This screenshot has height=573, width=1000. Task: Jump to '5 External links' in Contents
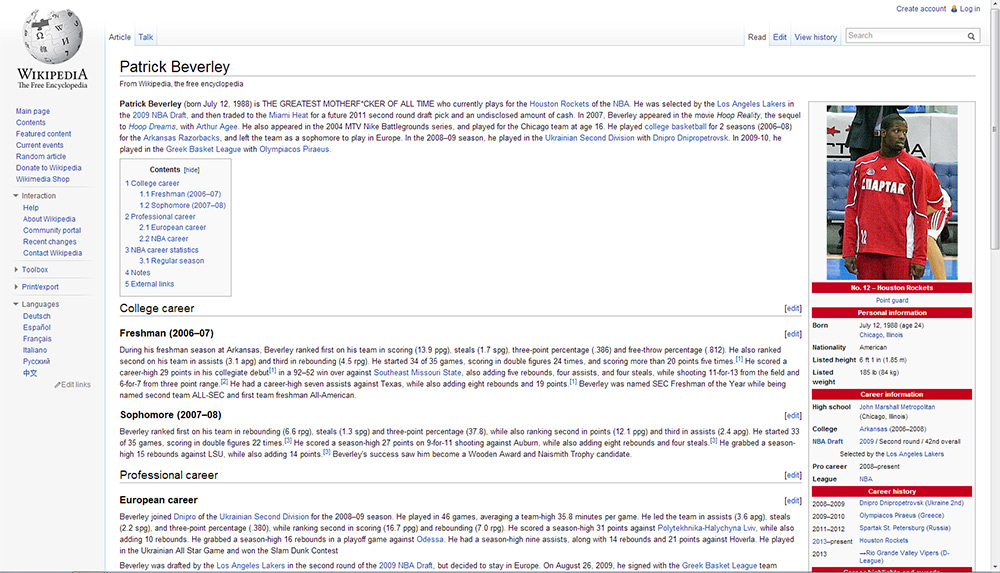point(149,284)
